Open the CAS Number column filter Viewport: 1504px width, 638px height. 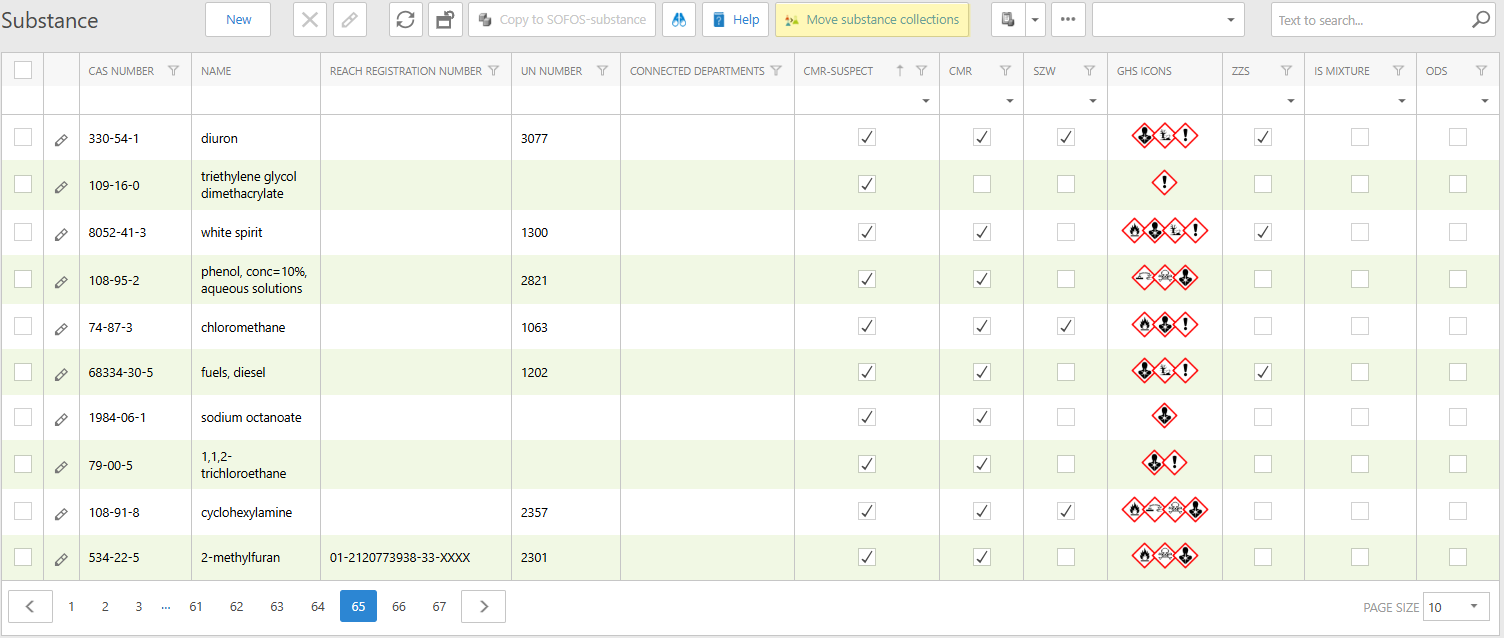(174, 71)
